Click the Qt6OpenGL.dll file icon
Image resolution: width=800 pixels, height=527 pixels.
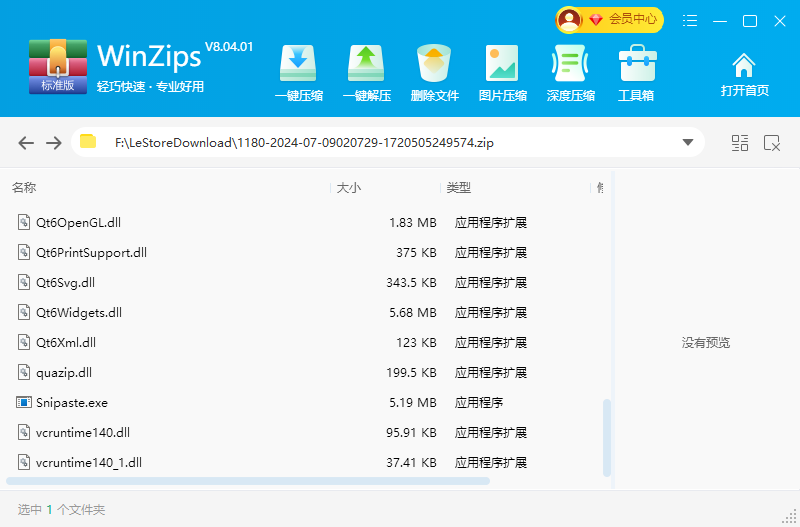(23, 222)
